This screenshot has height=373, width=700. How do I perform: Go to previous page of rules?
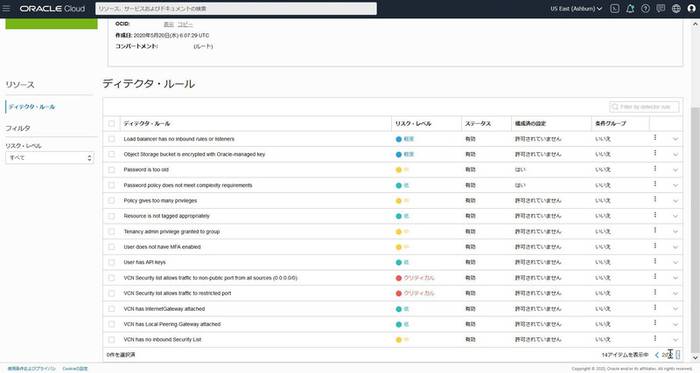[657, 355]
